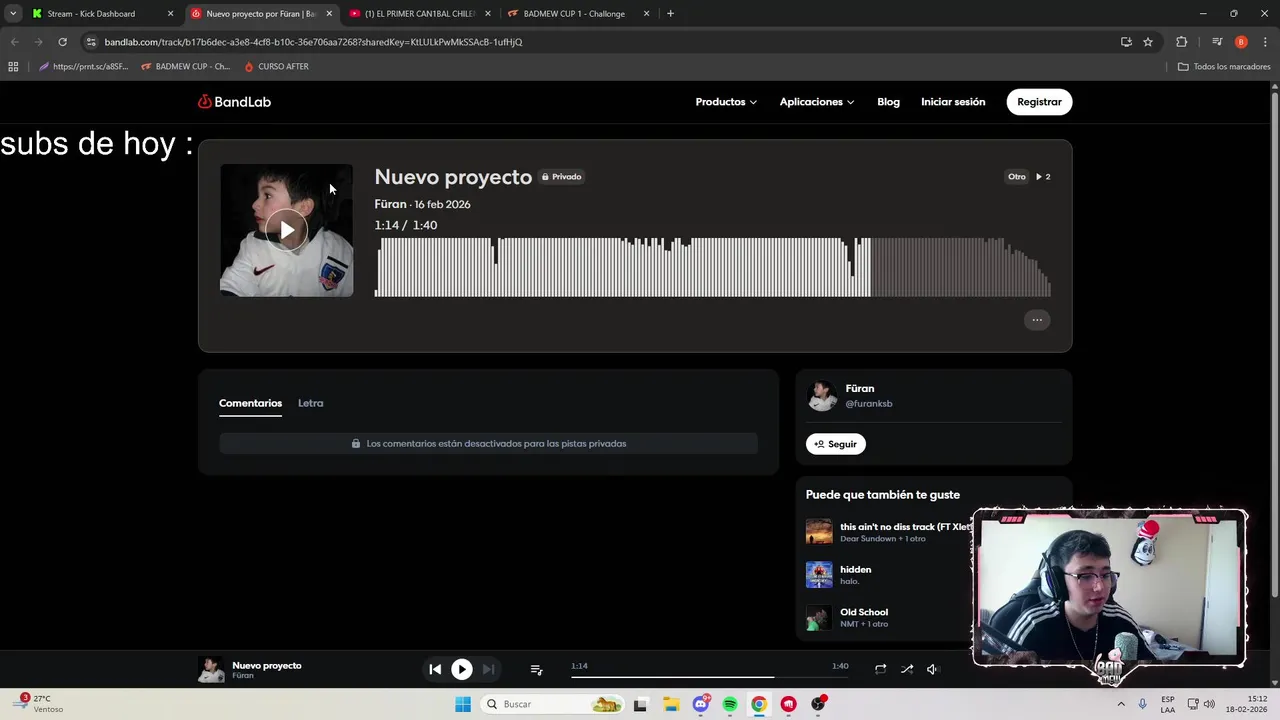Seek on the bottom player progress bar
This screenshot has height=720, width=1280.
pos(709,677)
